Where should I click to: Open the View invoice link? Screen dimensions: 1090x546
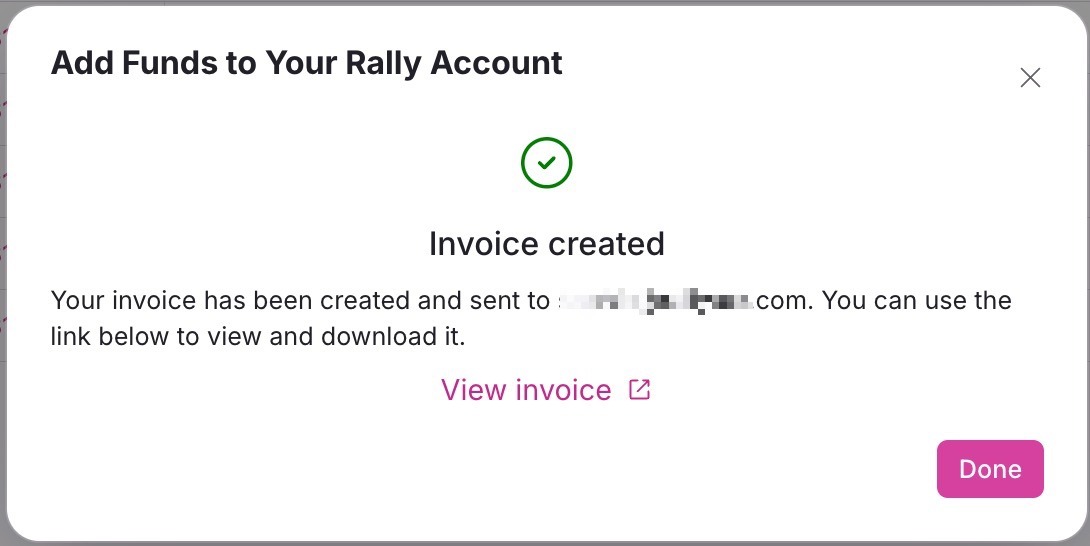click(x=526, y=390)
